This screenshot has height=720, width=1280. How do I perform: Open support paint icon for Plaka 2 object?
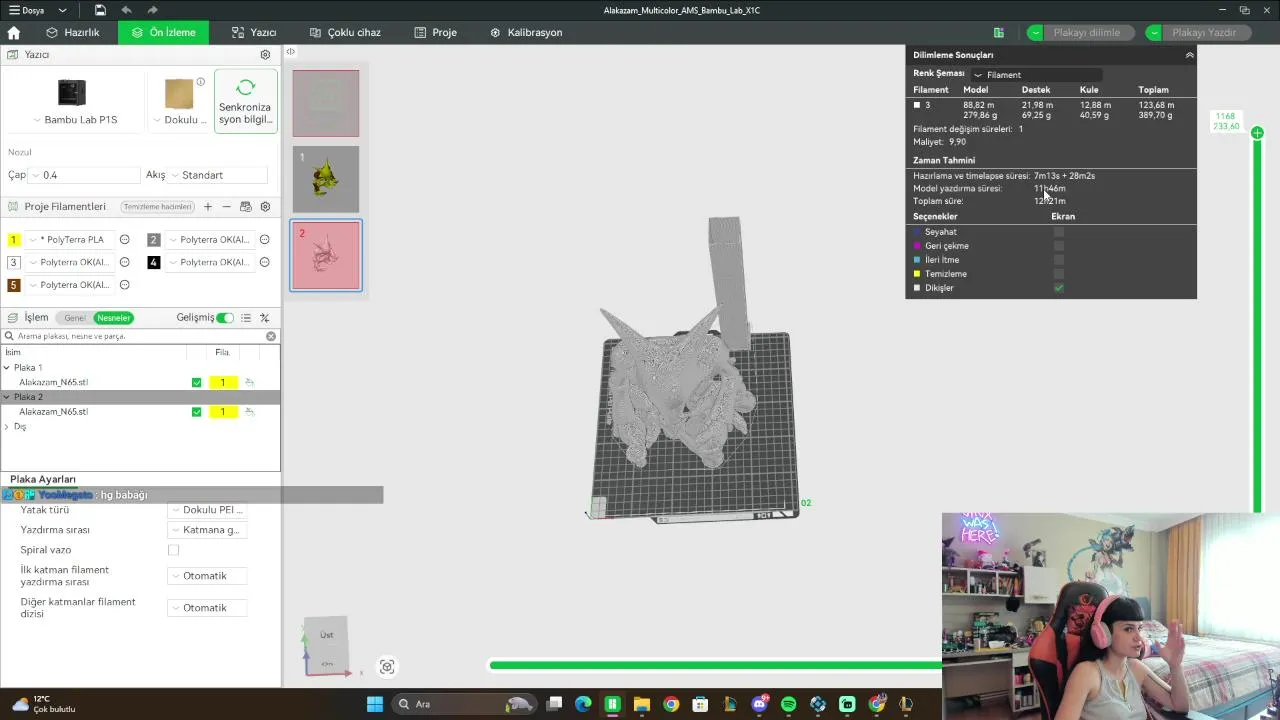coord(250,412)
